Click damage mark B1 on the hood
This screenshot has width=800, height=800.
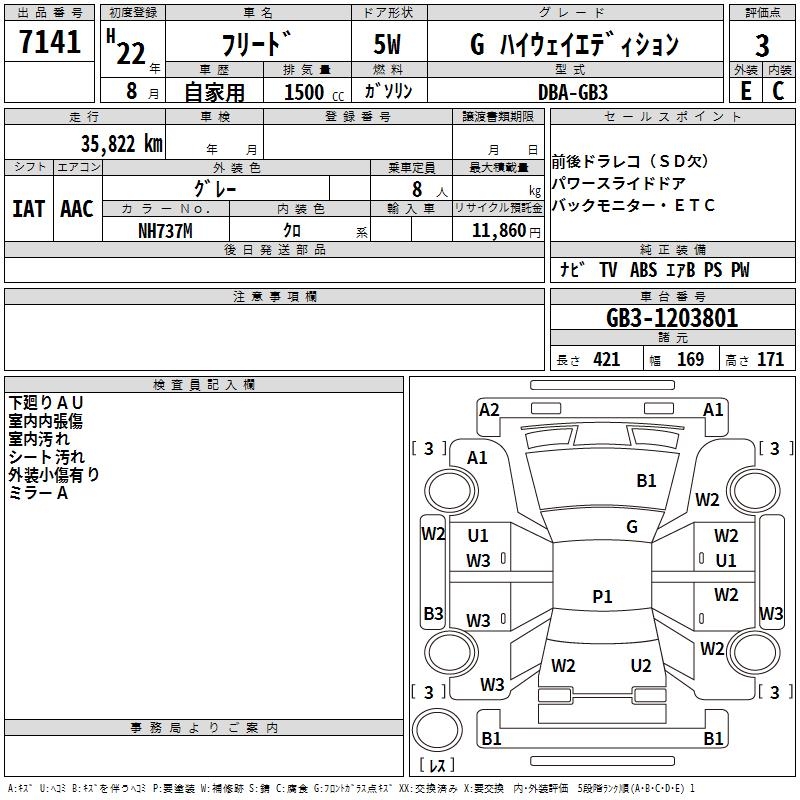[x=646, y=481]
